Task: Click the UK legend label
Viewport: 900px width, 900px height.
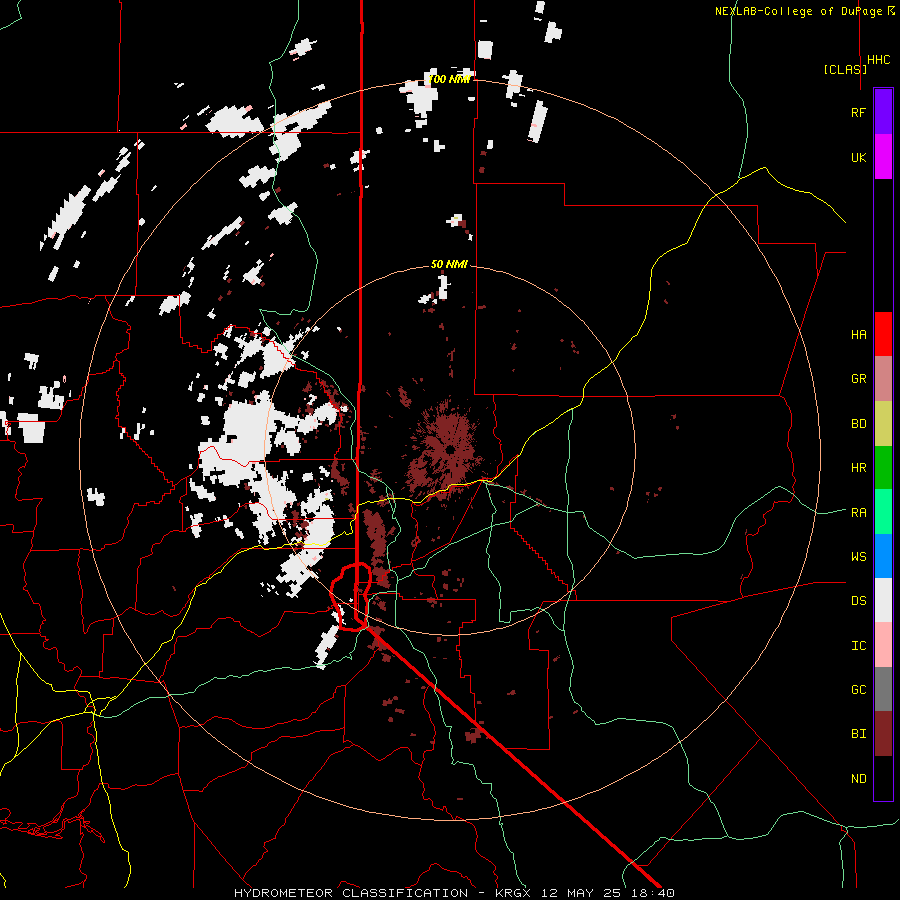Action: (858, 157)
